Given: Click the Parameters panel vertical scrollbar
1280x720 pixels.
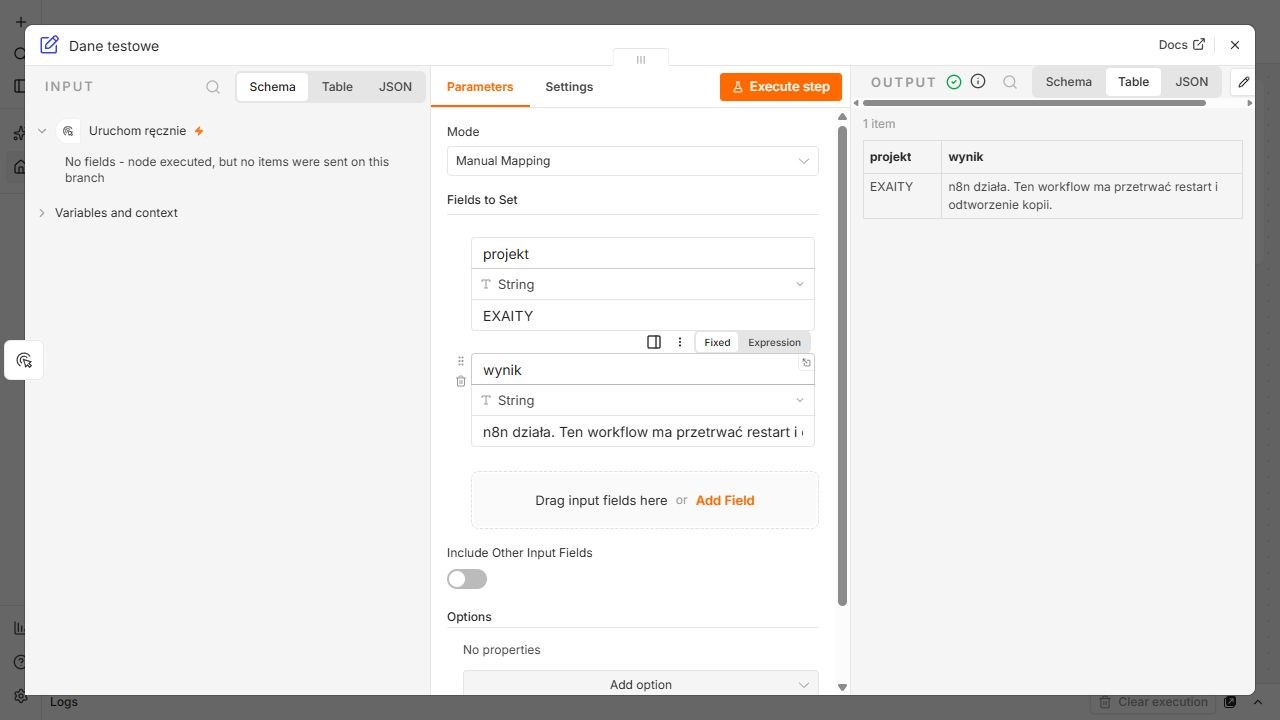Looking at the screenshot, I should pyautogui.click(x=842, y=365).
